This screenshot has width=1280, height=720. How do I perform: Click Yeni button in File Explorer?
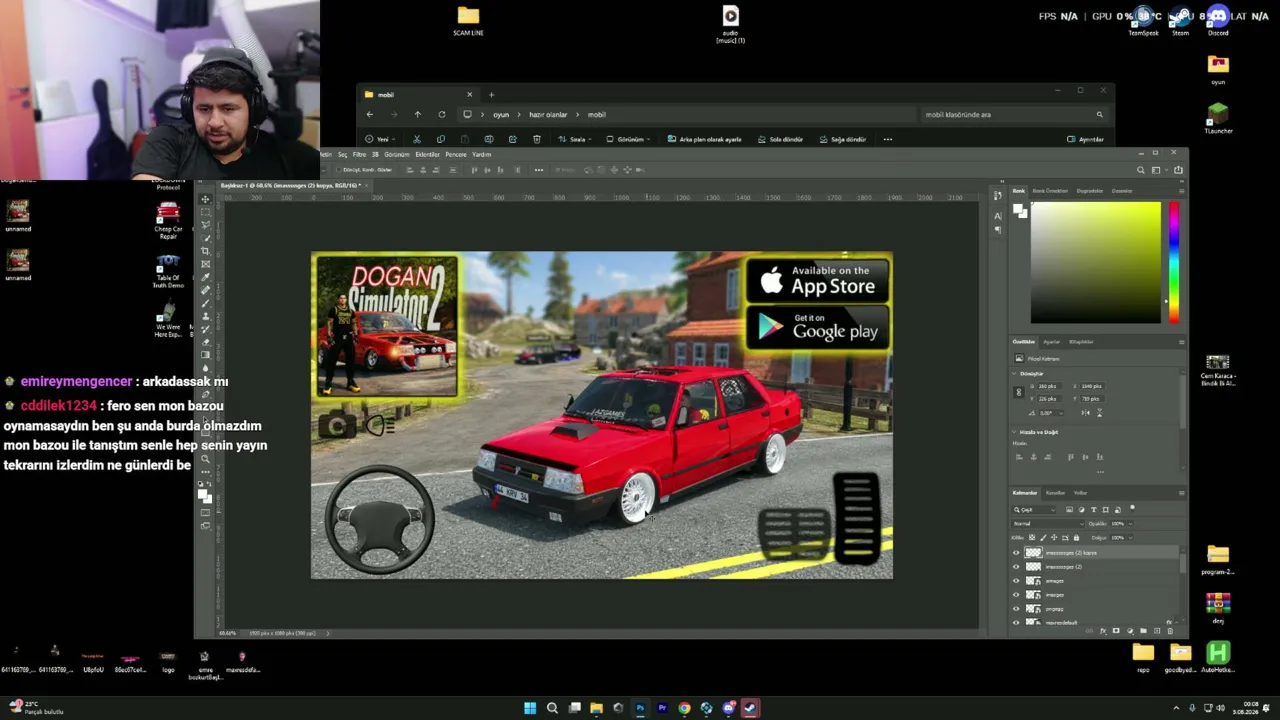click(x=378, y=139)
